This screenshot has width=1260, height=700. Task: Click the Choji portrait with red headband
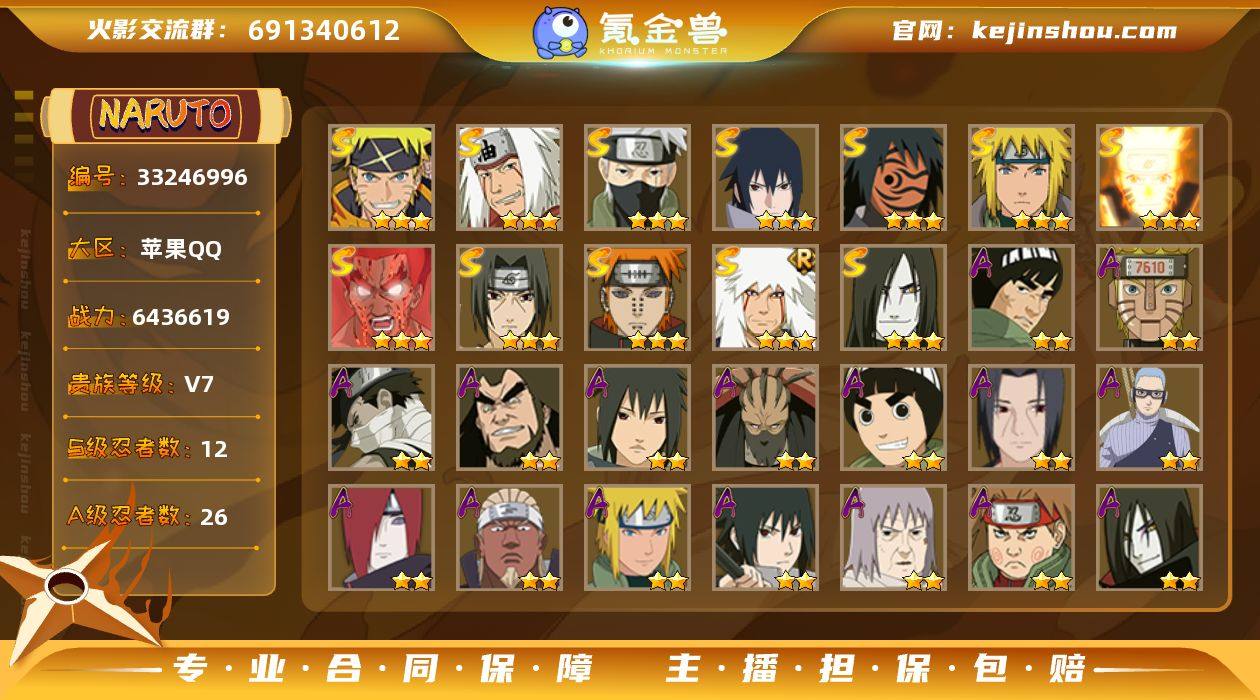1022,538
